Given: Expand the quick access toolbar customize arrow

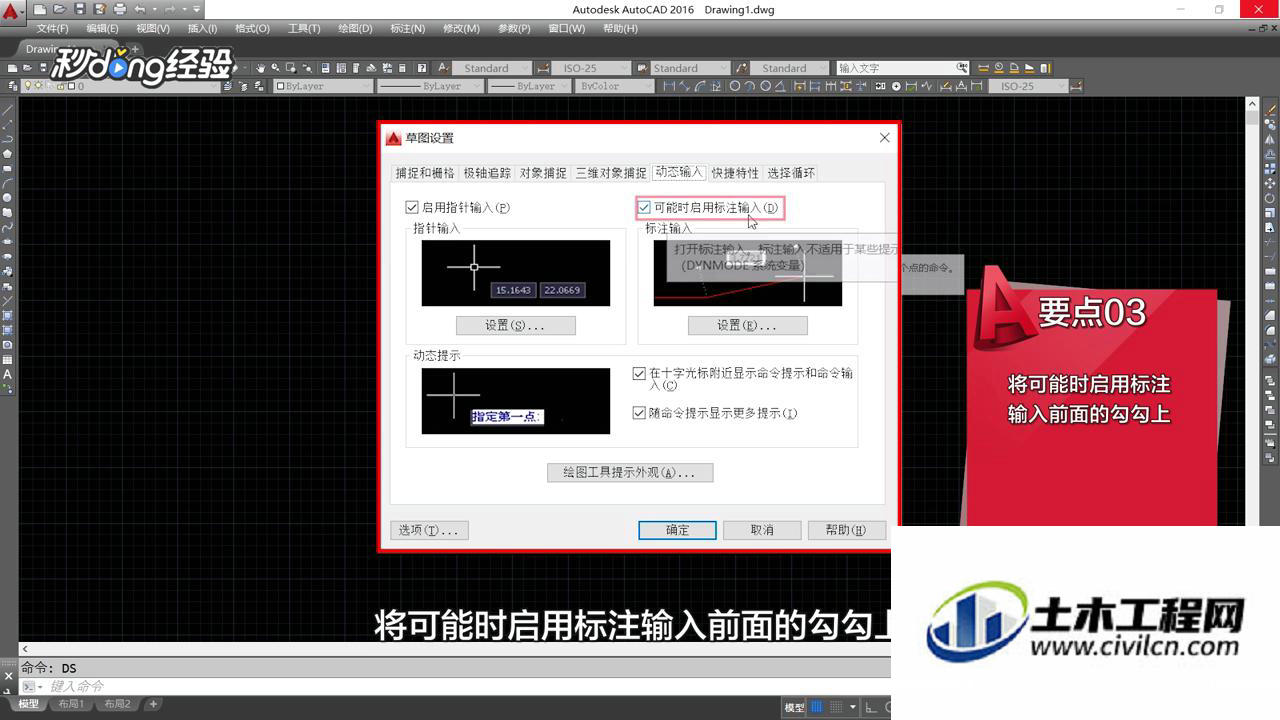Looking at the screenshot, I should coord(196,10).
